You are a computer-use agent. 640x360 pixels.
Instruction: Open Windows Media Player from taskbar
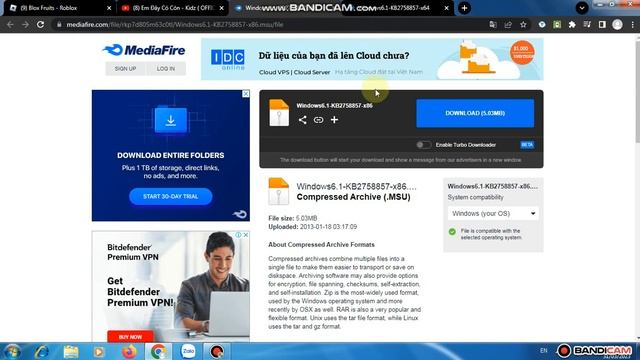point(99,351)
